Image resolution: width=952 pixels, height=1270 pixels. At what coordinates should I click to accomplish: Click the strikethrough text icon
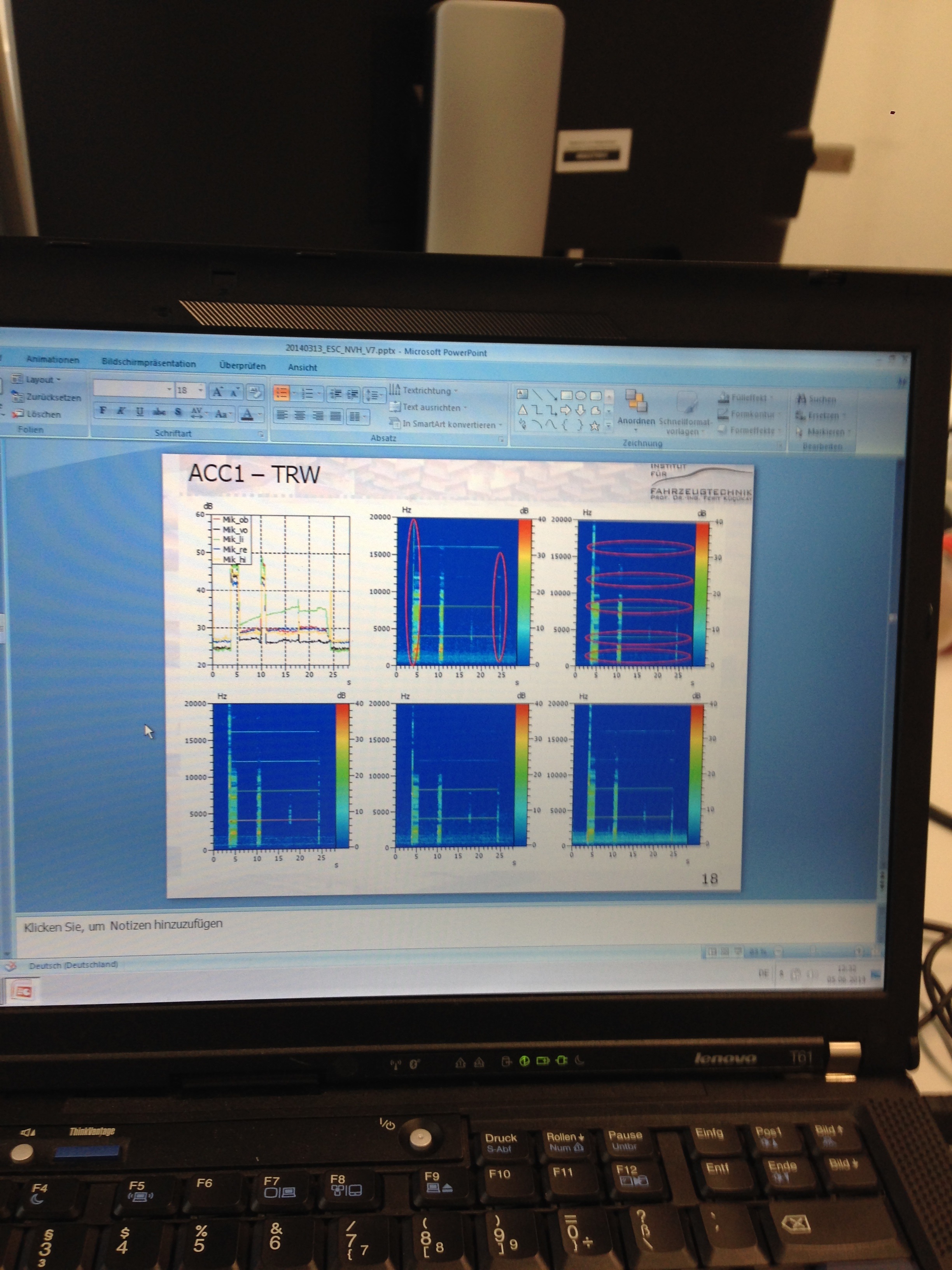[159, 412]
